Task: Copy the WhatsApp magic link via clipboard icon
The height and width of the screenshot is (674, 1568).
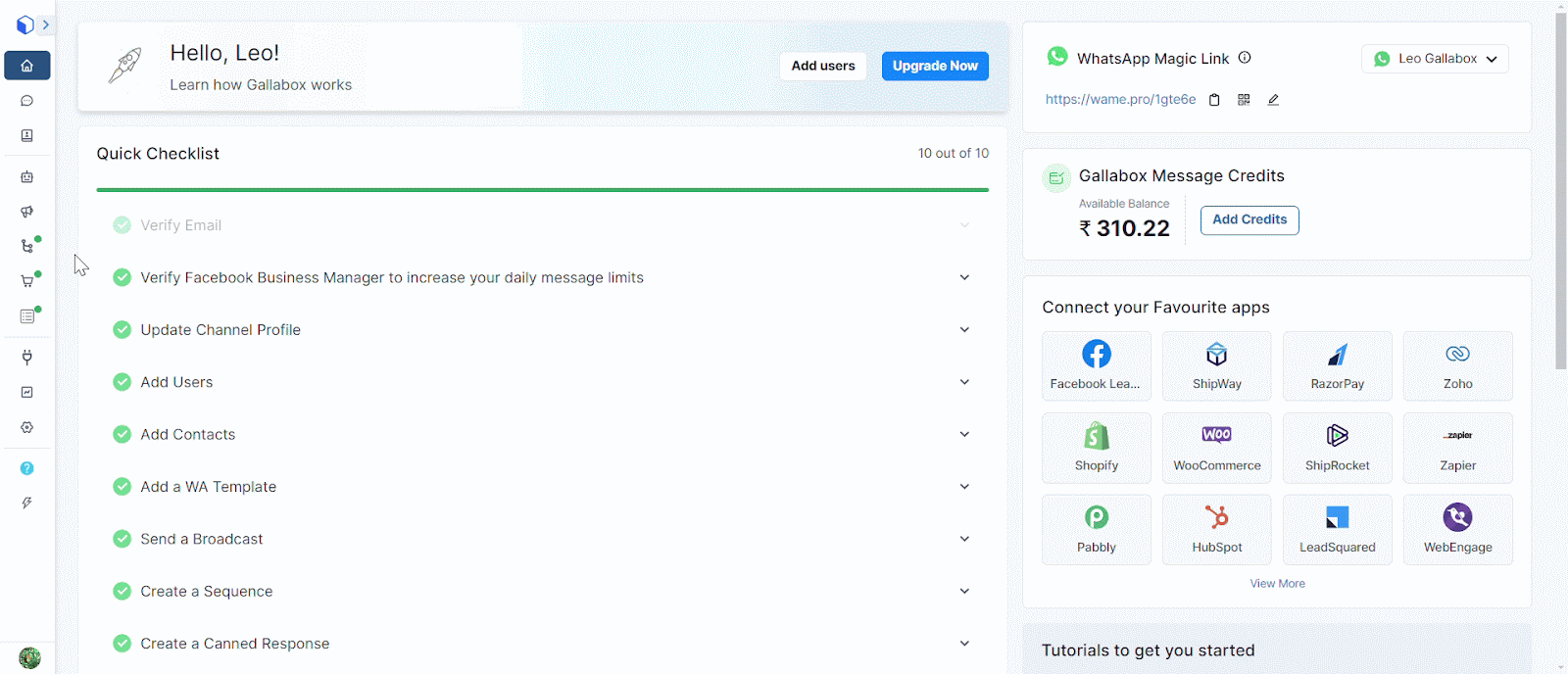Action: point(1214,100)
